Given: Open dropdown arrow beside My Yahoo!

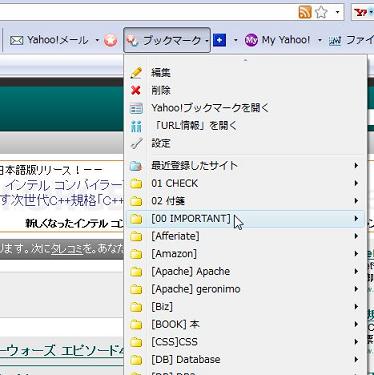Looking at the screenshot, I should 320,41.
